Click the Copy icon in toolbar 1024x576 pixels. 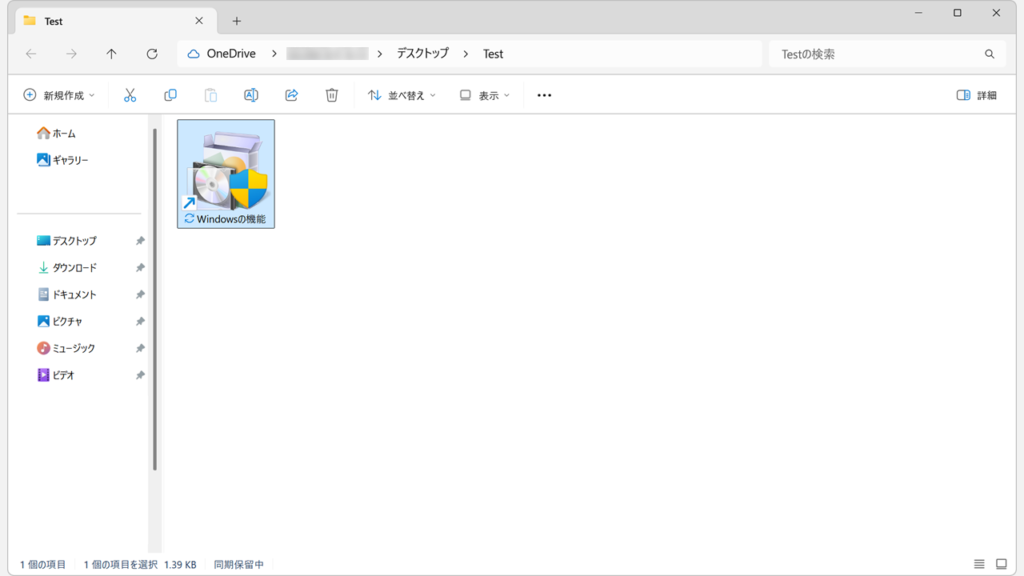click(170, 95)
